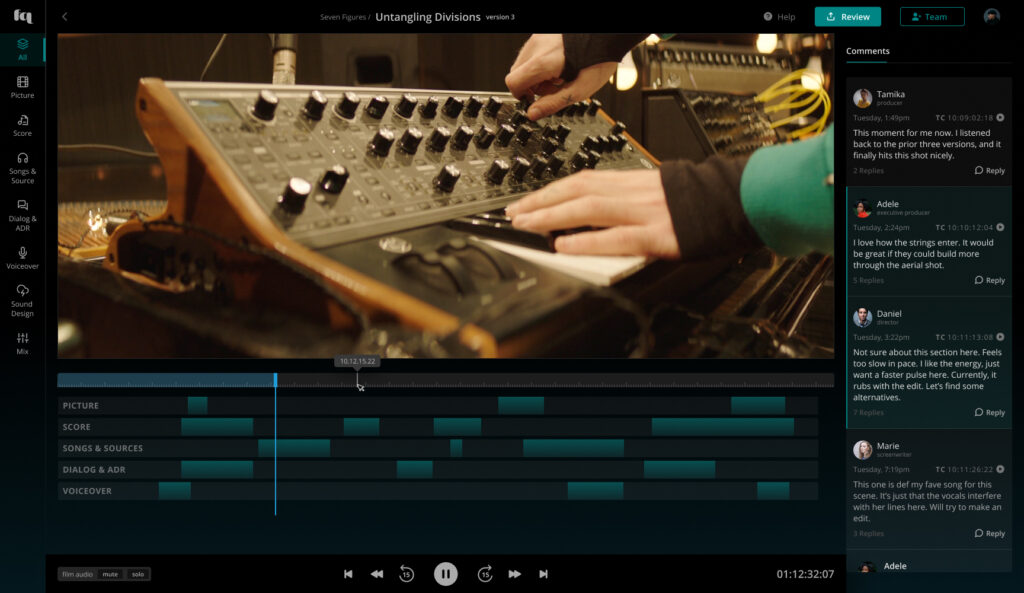
Task: Click the Team button
Action: (931, 17)
